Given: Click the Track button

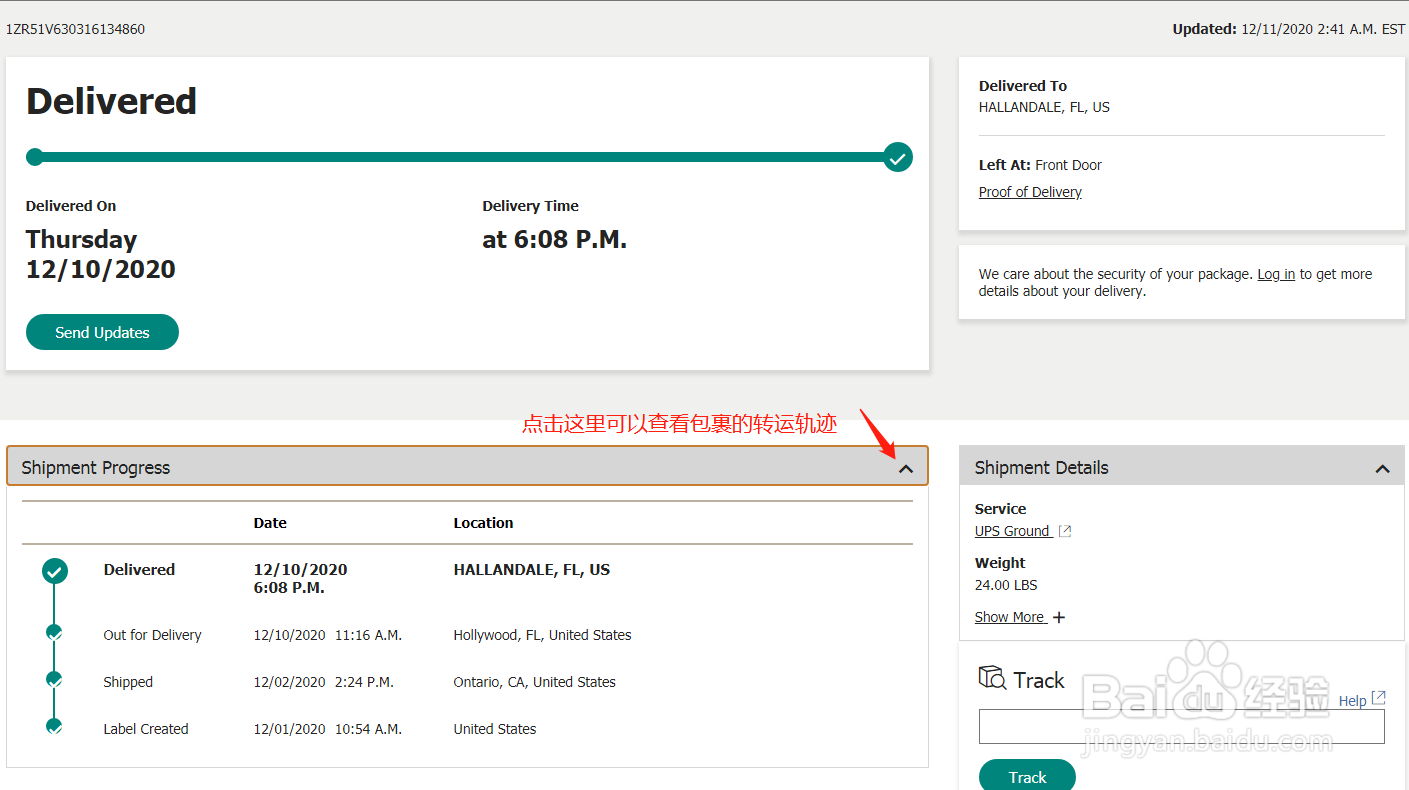Looking at the screenshot, I should 1027,777.
